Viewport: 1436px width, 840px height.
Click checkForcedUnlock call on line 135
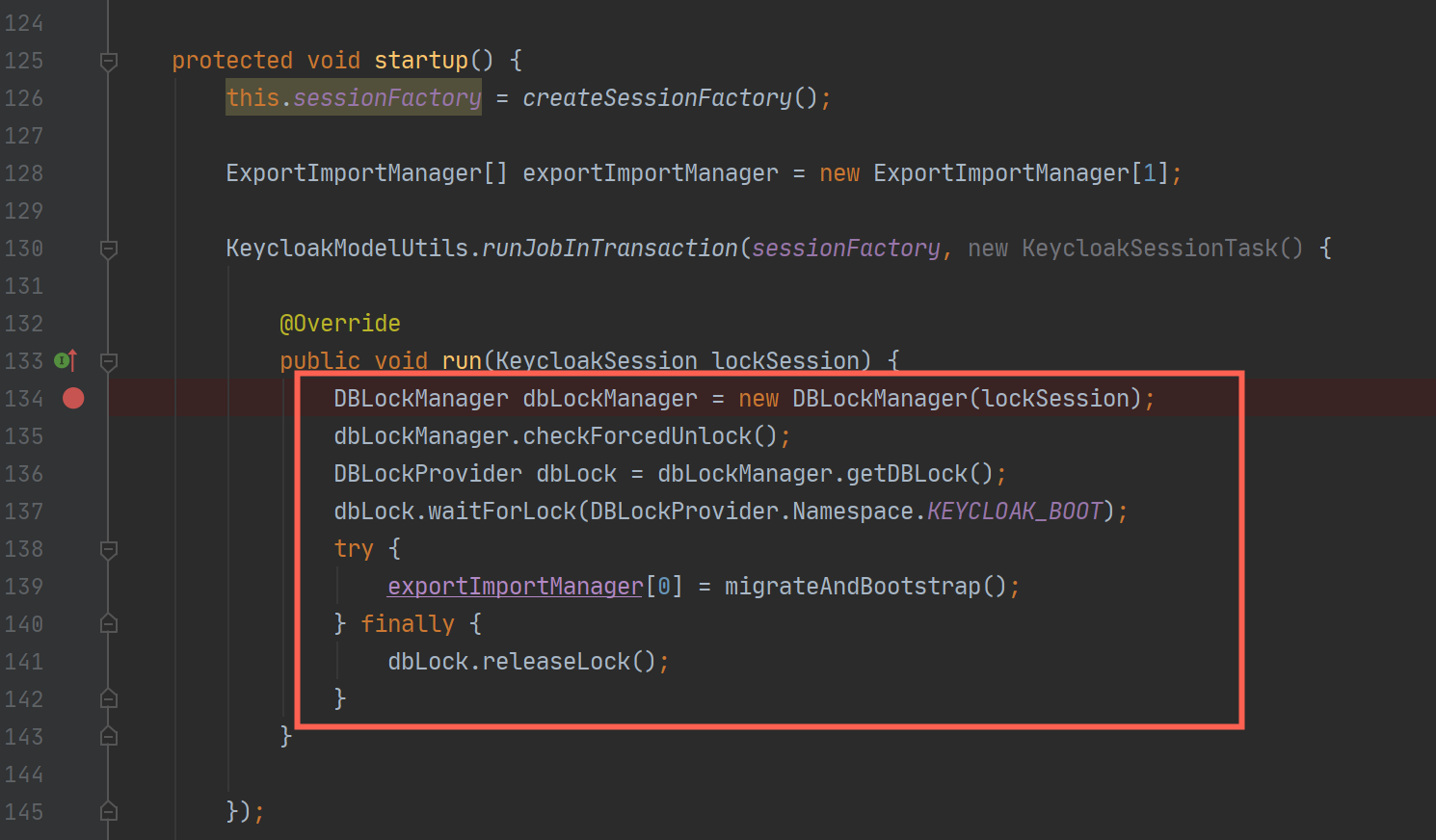click(x=637, y=436)
